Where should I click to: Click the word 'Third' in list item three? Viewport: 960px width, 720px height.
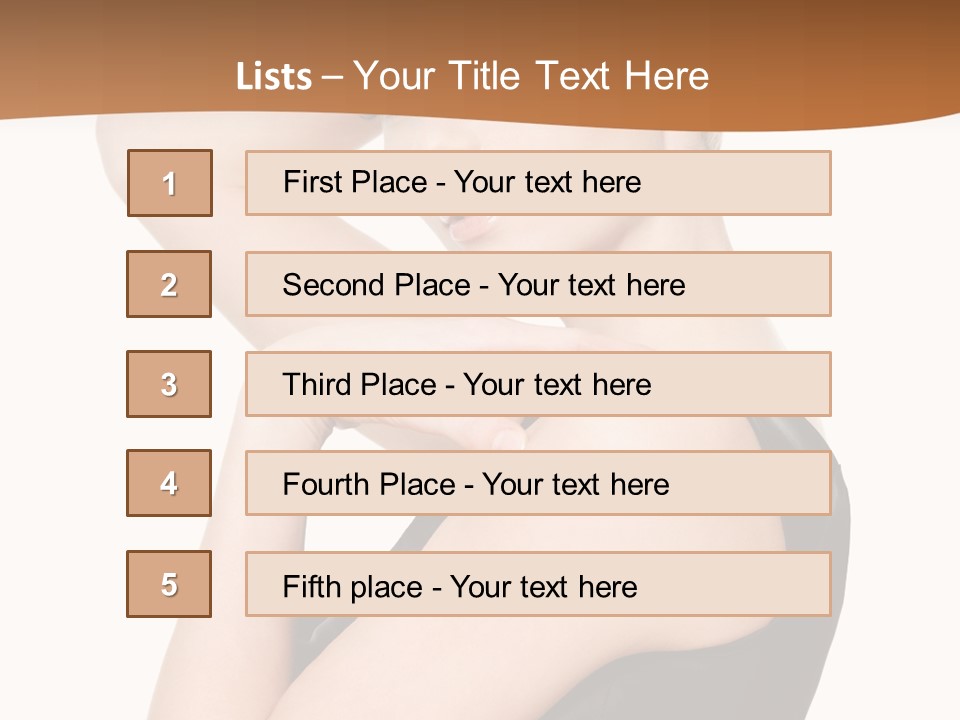click(316, 385)
